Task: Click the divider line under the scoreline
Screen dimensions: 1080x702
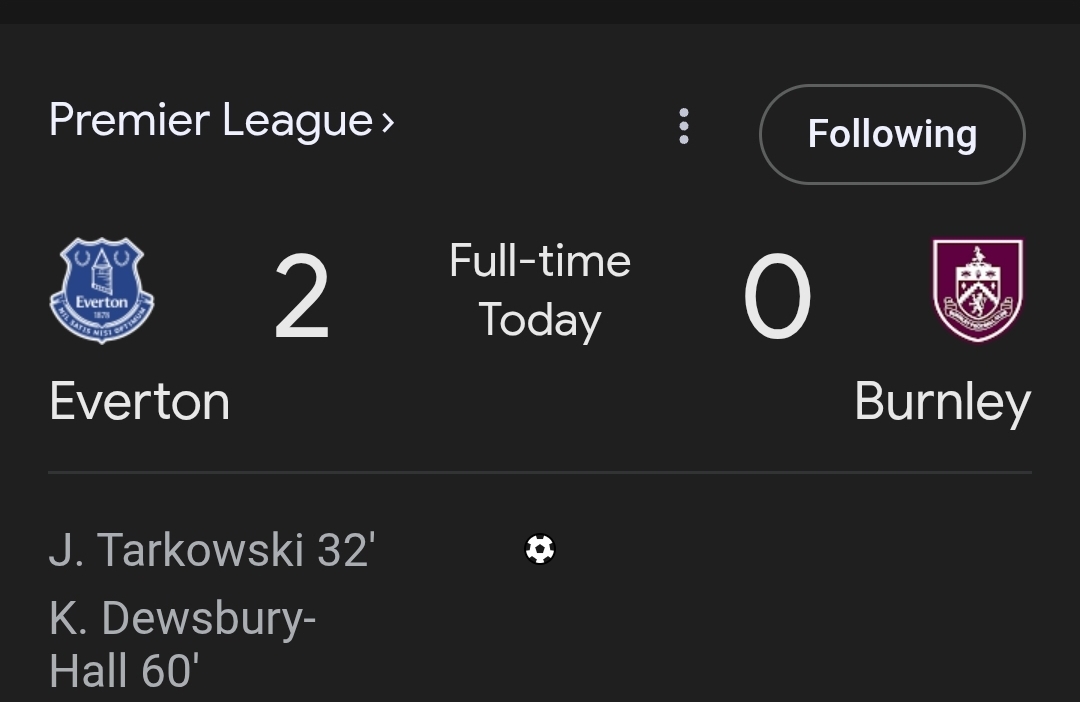Action: click(540, 472)
